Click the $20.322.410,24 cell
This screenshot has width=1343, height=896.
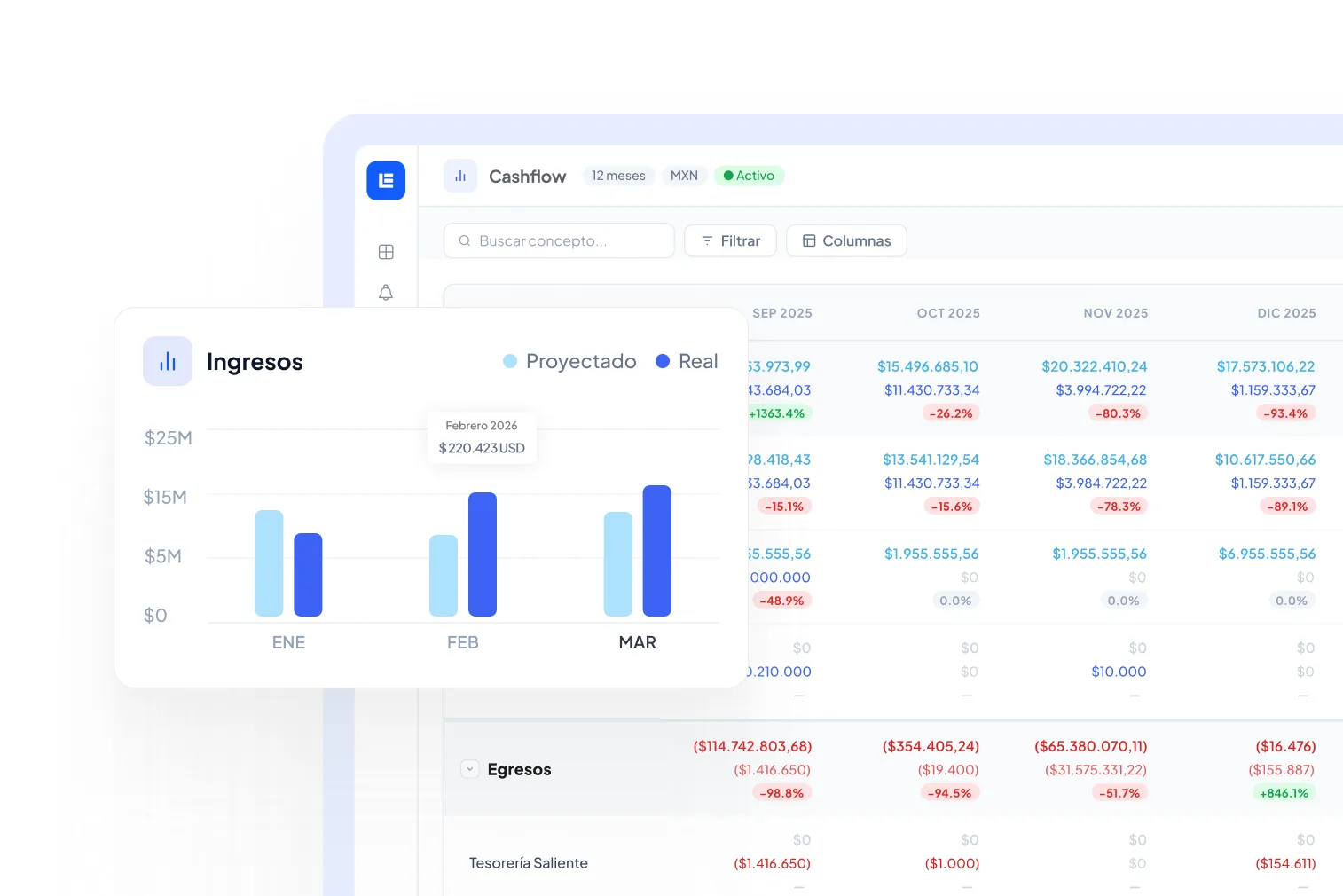click(1095, 366)
